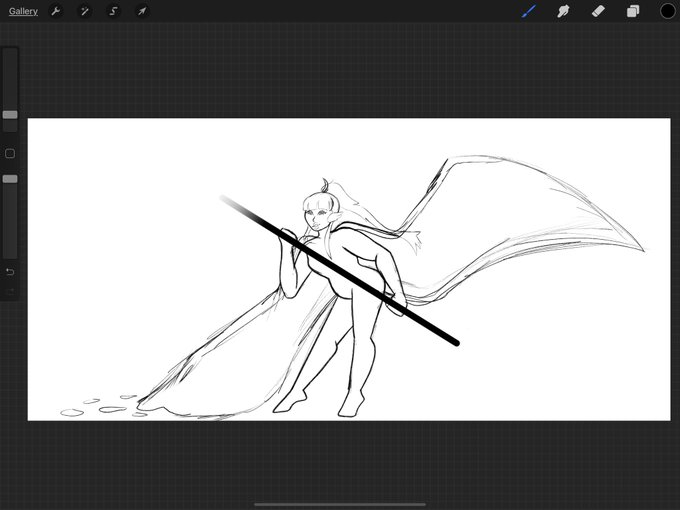Screen dimensions: 680x510
Task: Click the brush size slider handle
Action: point(10,115)
